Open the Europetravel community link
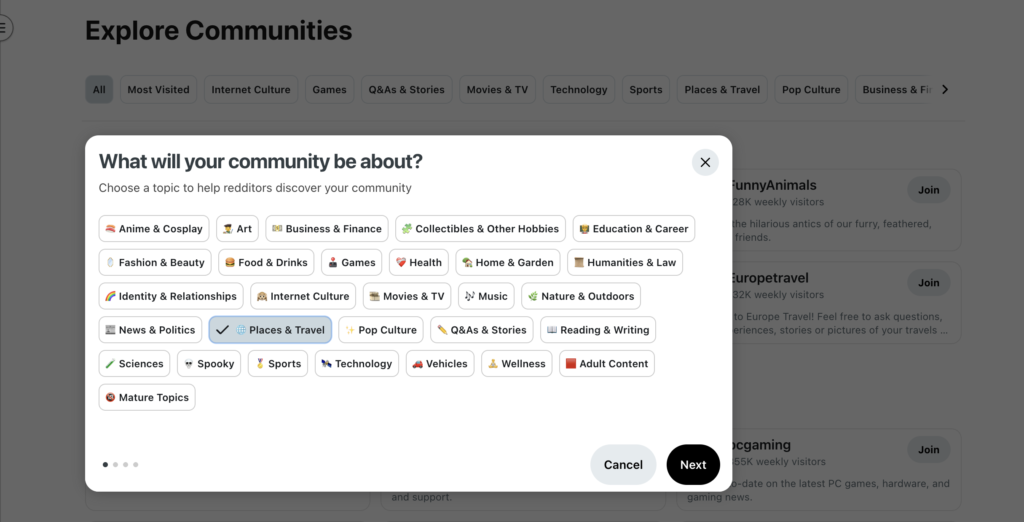 (770, 278)
